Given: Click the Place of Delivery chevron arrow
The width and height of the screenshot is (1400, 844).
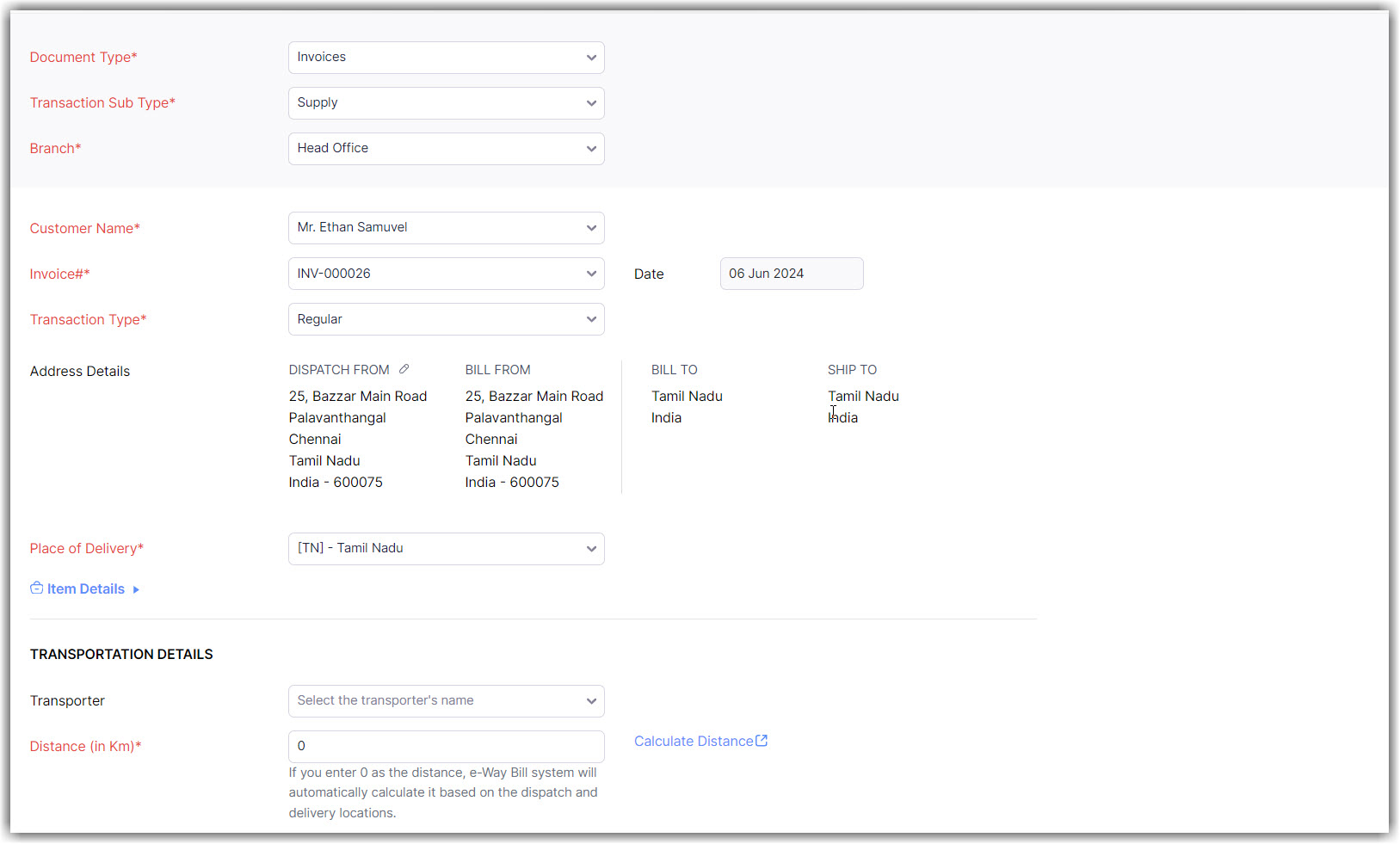Looking at the screenshot, I should tap(591, 549).
